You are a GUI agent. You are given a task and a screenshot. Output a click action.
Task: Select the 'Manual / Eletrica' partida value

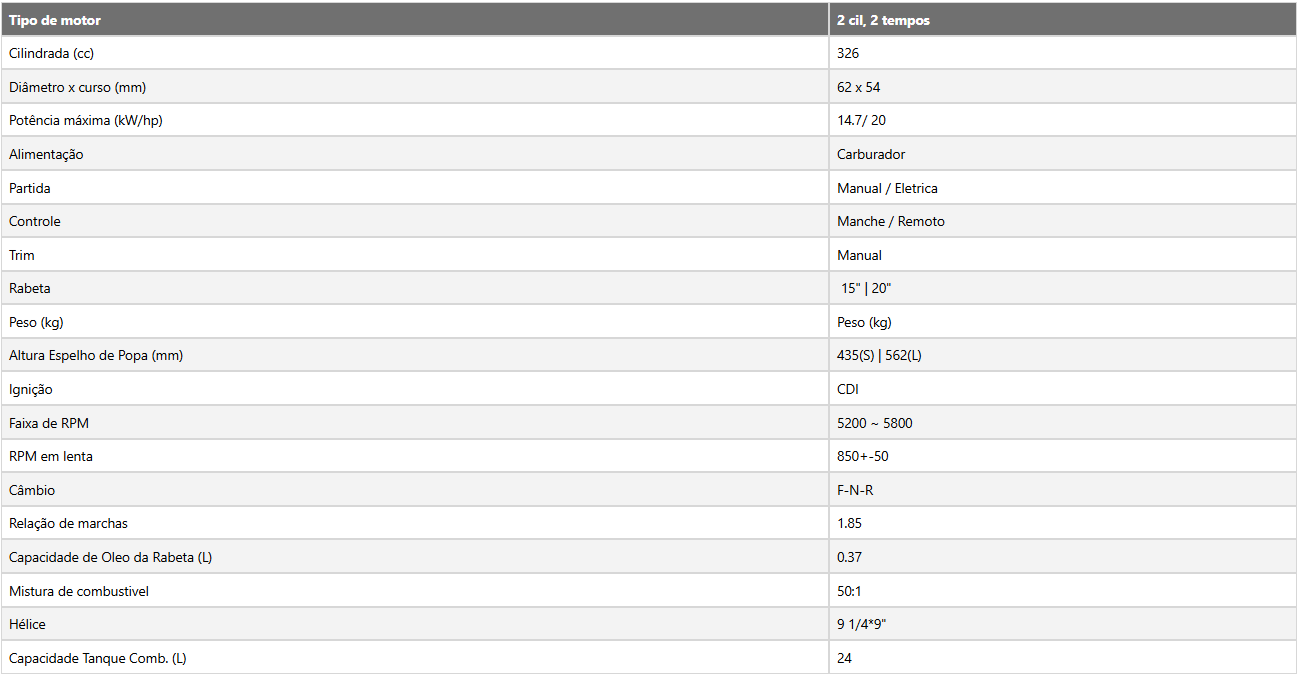tap(887, 188)
